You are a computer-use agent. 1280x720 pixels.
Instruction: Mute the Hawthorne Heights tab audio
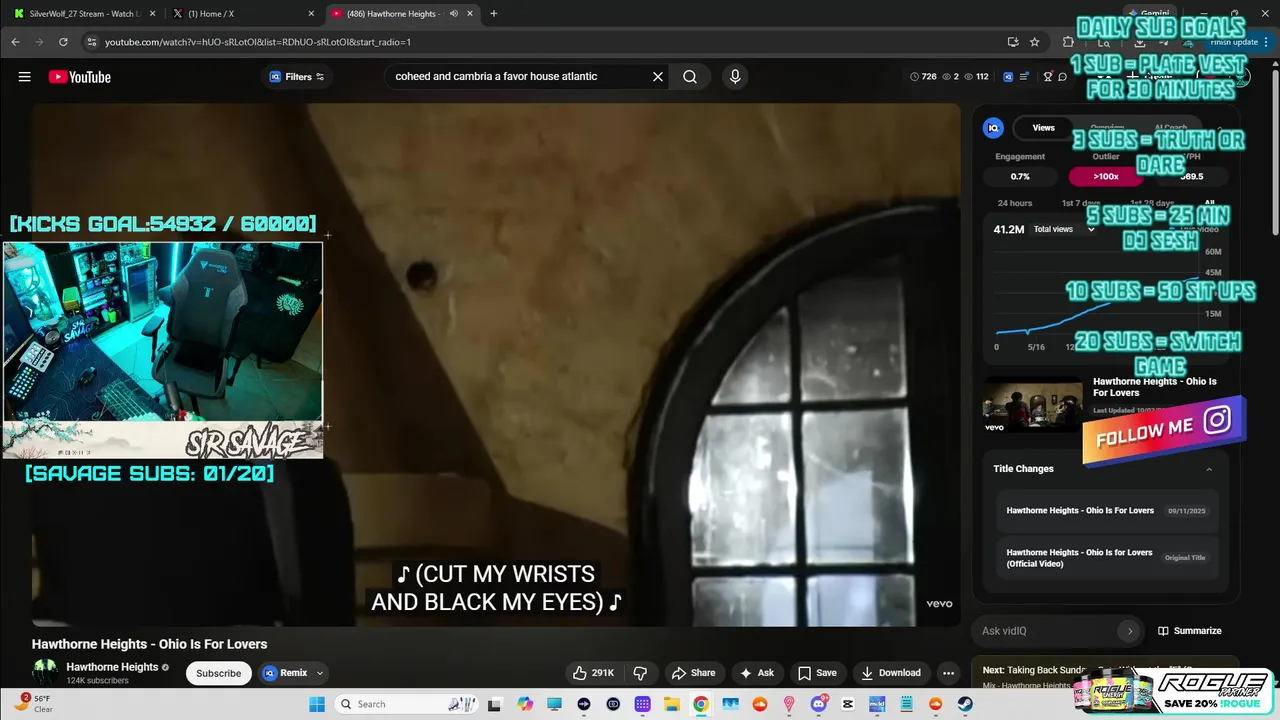454,14
